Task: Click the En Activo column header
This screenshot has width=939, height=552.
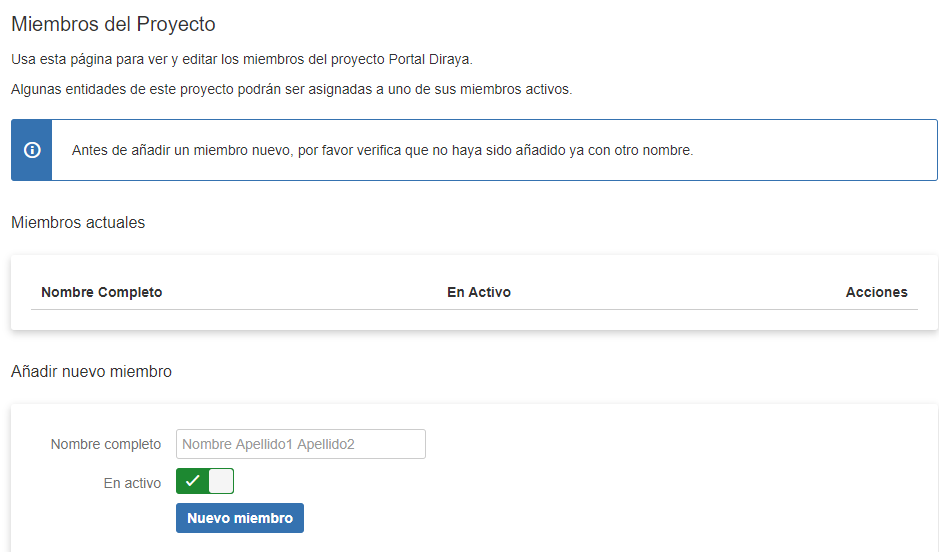Action: tap(479, 292)
